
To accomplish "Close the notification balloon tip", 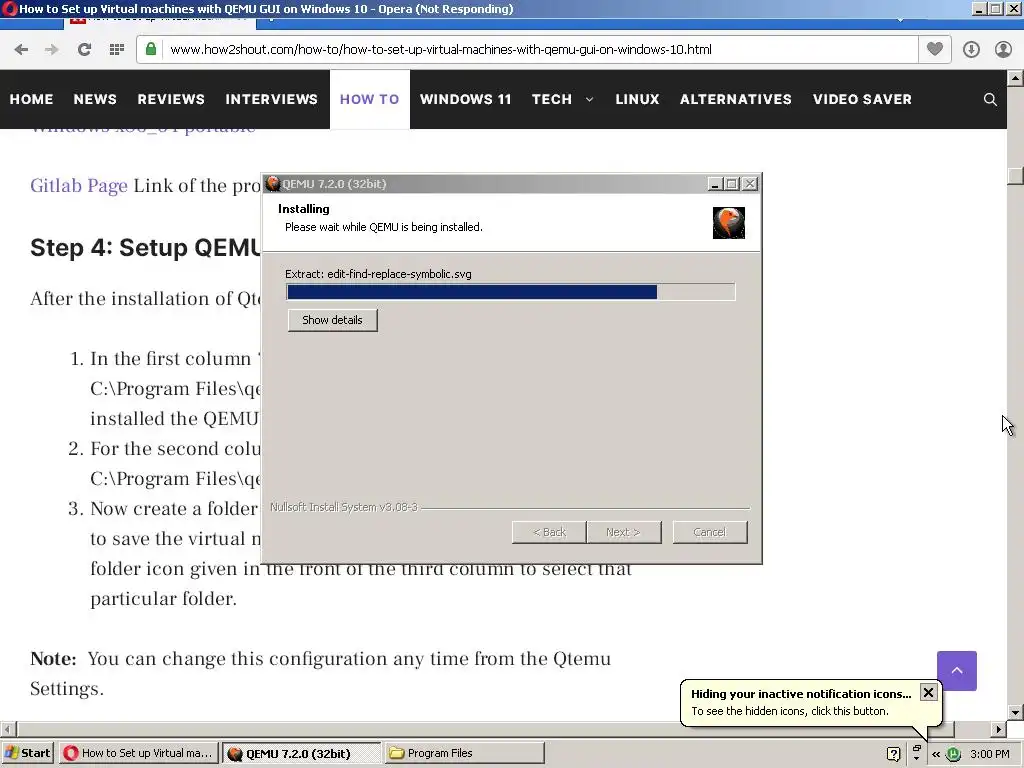I will [x=928, y=692].
